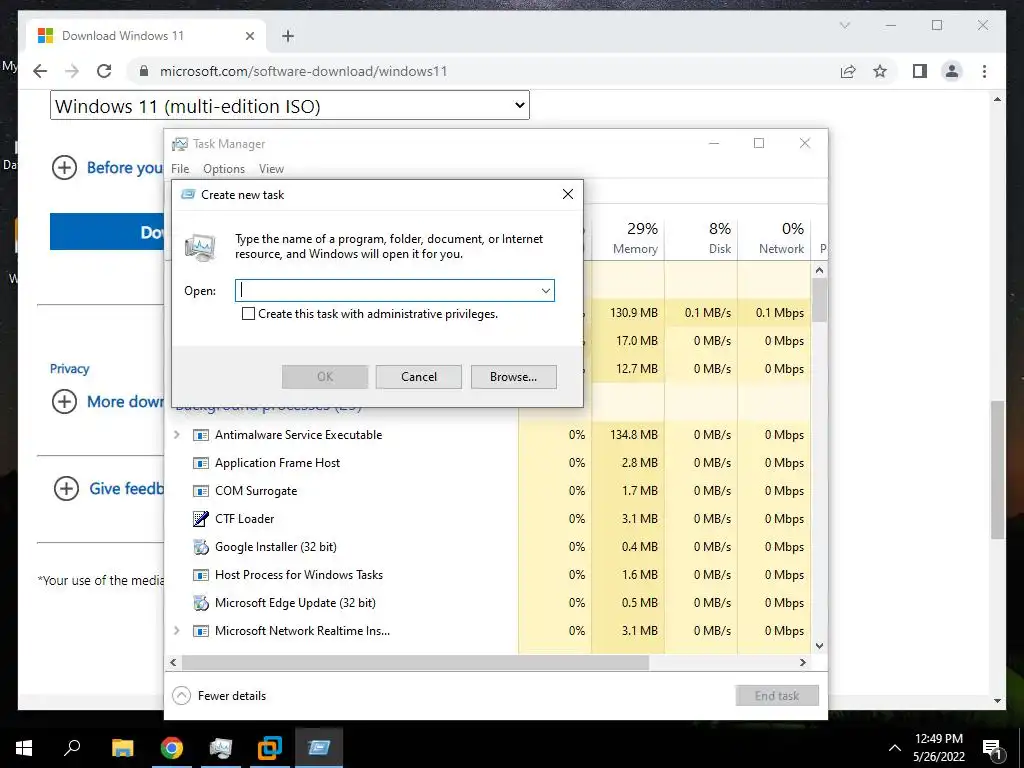
Task: Open the Chrome profile avatar
Action: coord(952,71)
